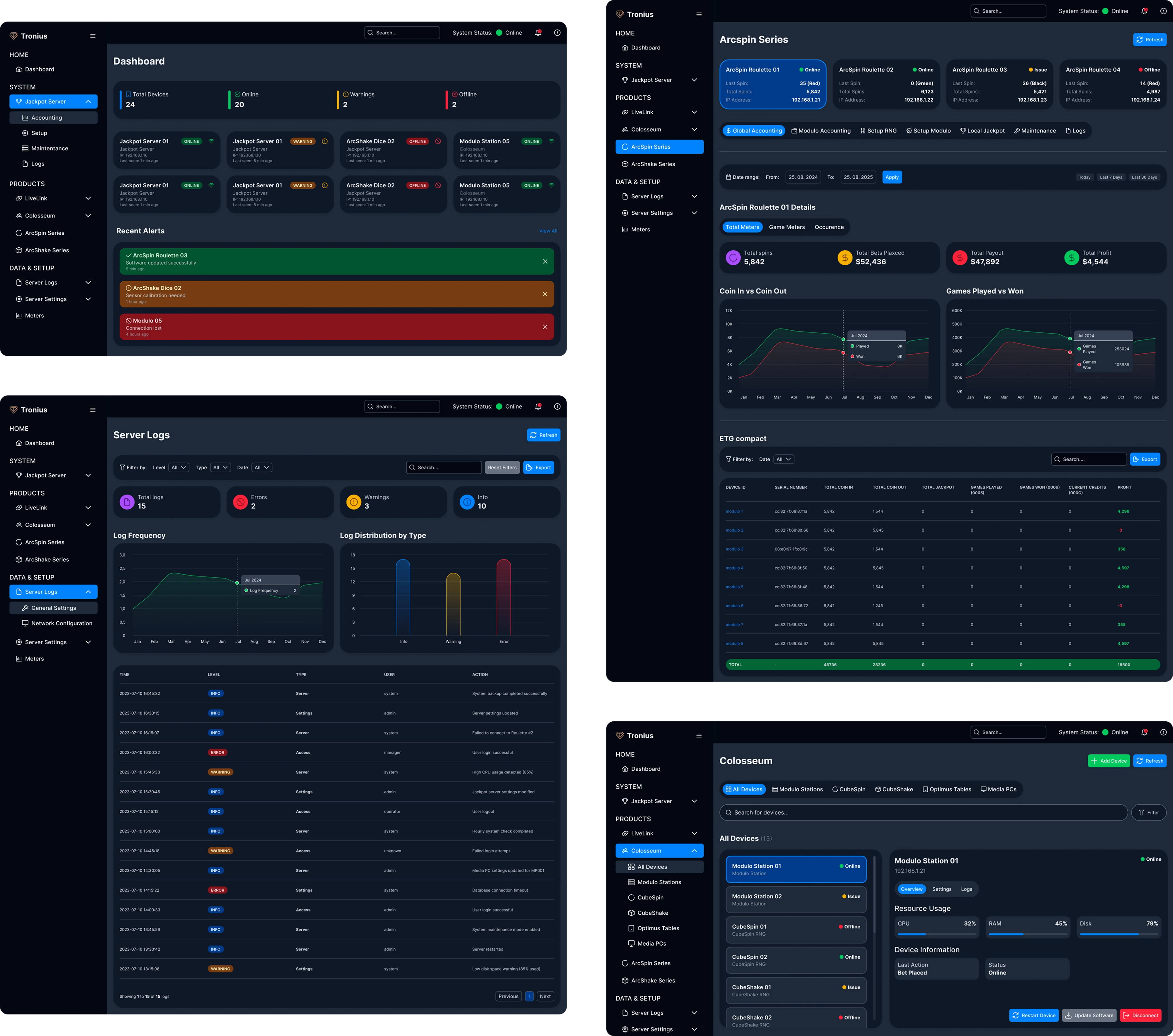
Task: Switch to Occurence tab
Action: click(829, 227)
